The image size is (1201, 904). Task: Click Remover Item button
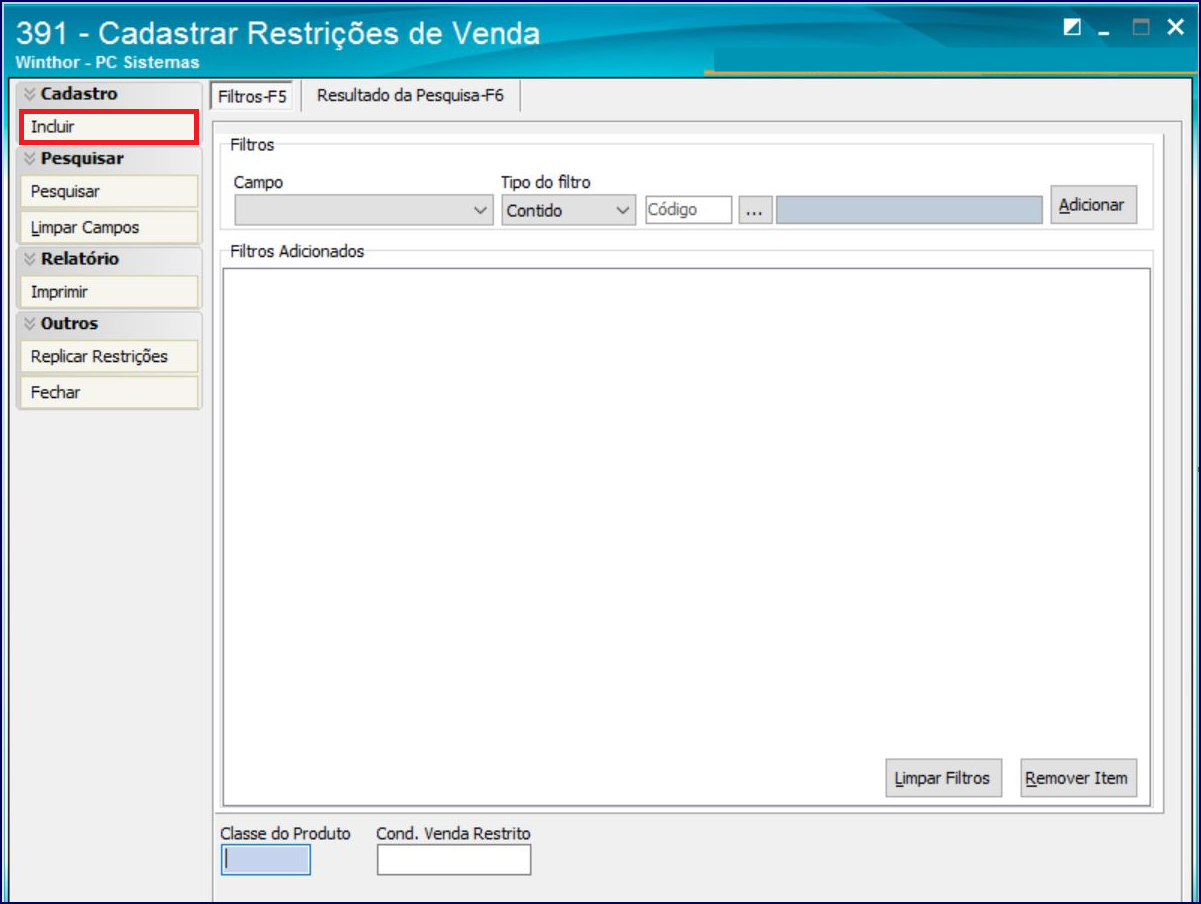1078,778
